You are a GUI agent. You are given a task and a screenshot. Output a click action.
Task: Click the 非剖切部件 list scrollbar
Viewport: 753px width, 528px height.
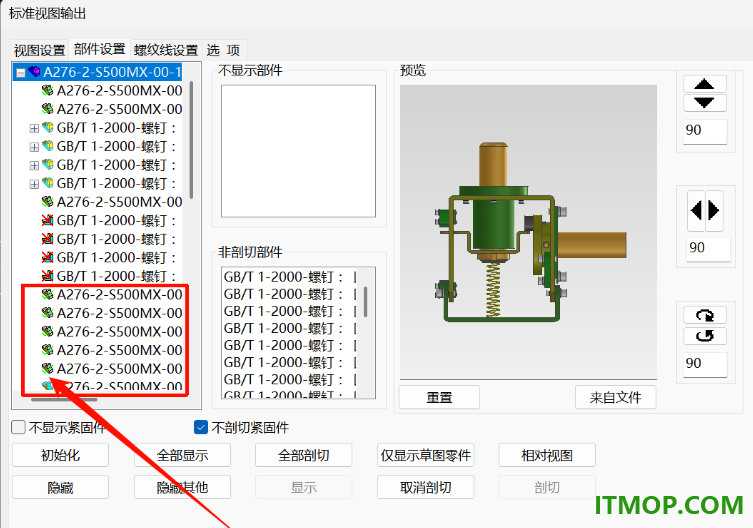(365, 302)
